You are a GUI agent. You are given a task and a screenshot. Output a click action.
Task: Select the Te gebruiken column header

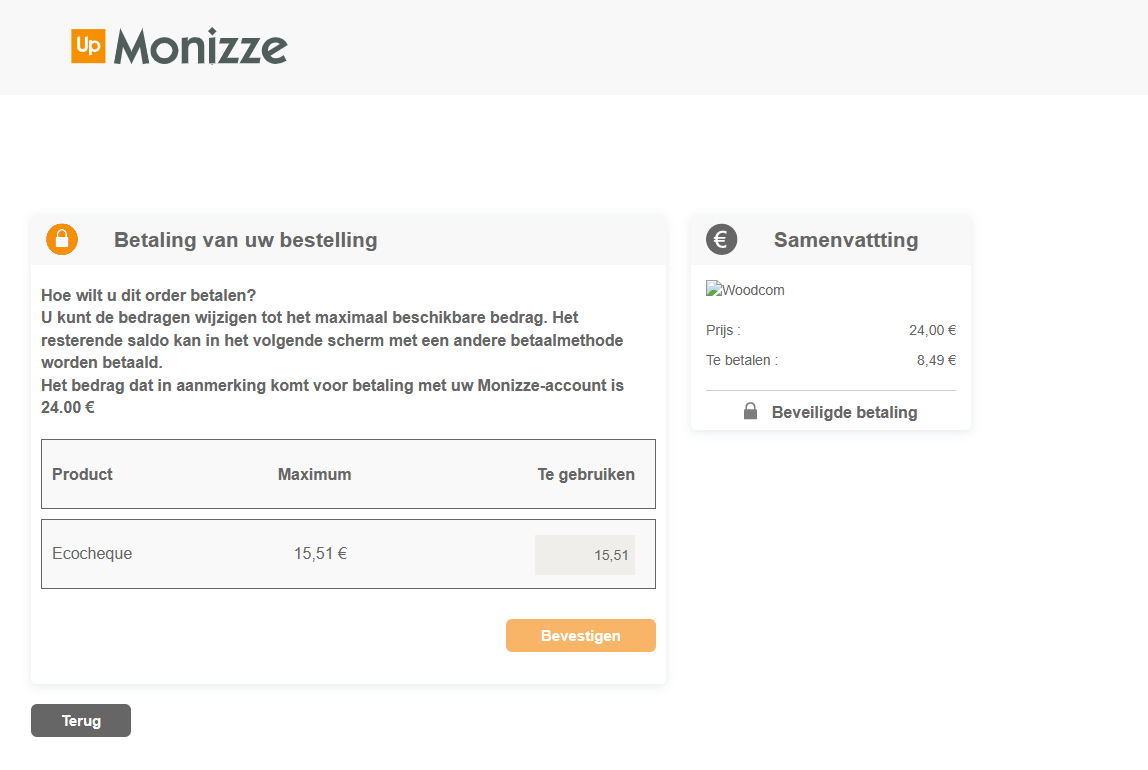pyautogui.click(x=586, y=474)
